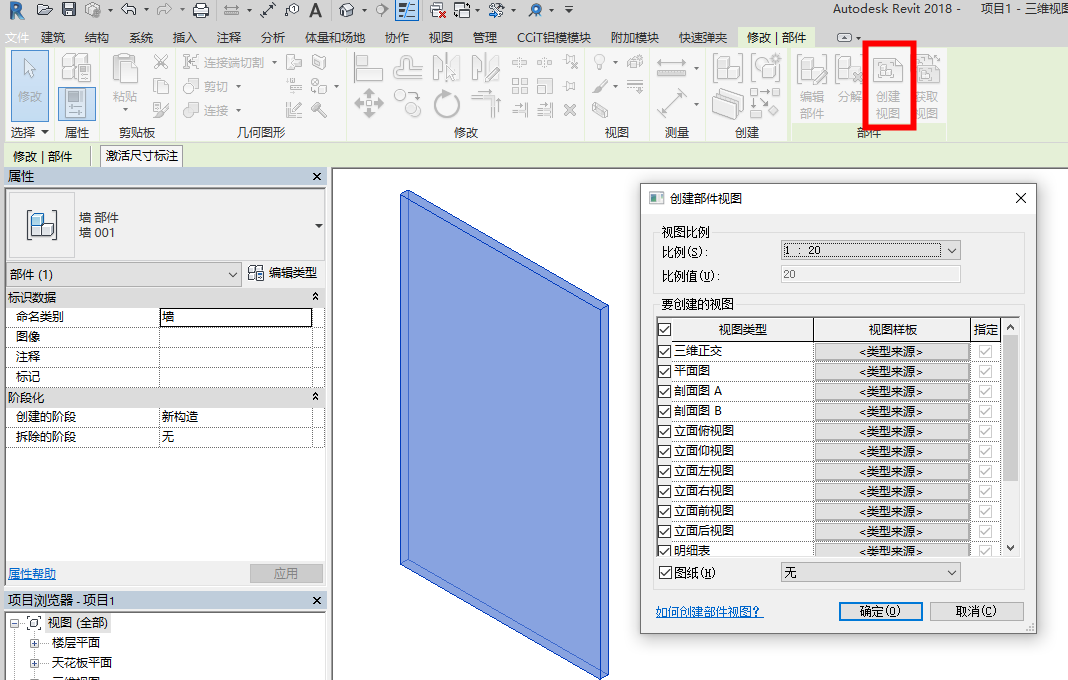
Task: Select the Offset tool in the Modify panel
Action: 407,67
